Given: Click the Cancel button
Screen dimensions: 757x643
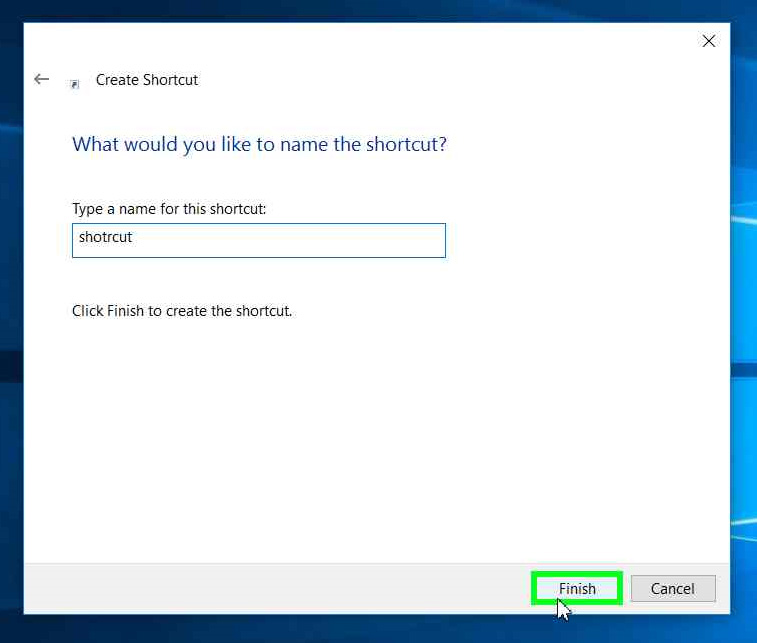Looking at the screenshot, I should [673, 588].
